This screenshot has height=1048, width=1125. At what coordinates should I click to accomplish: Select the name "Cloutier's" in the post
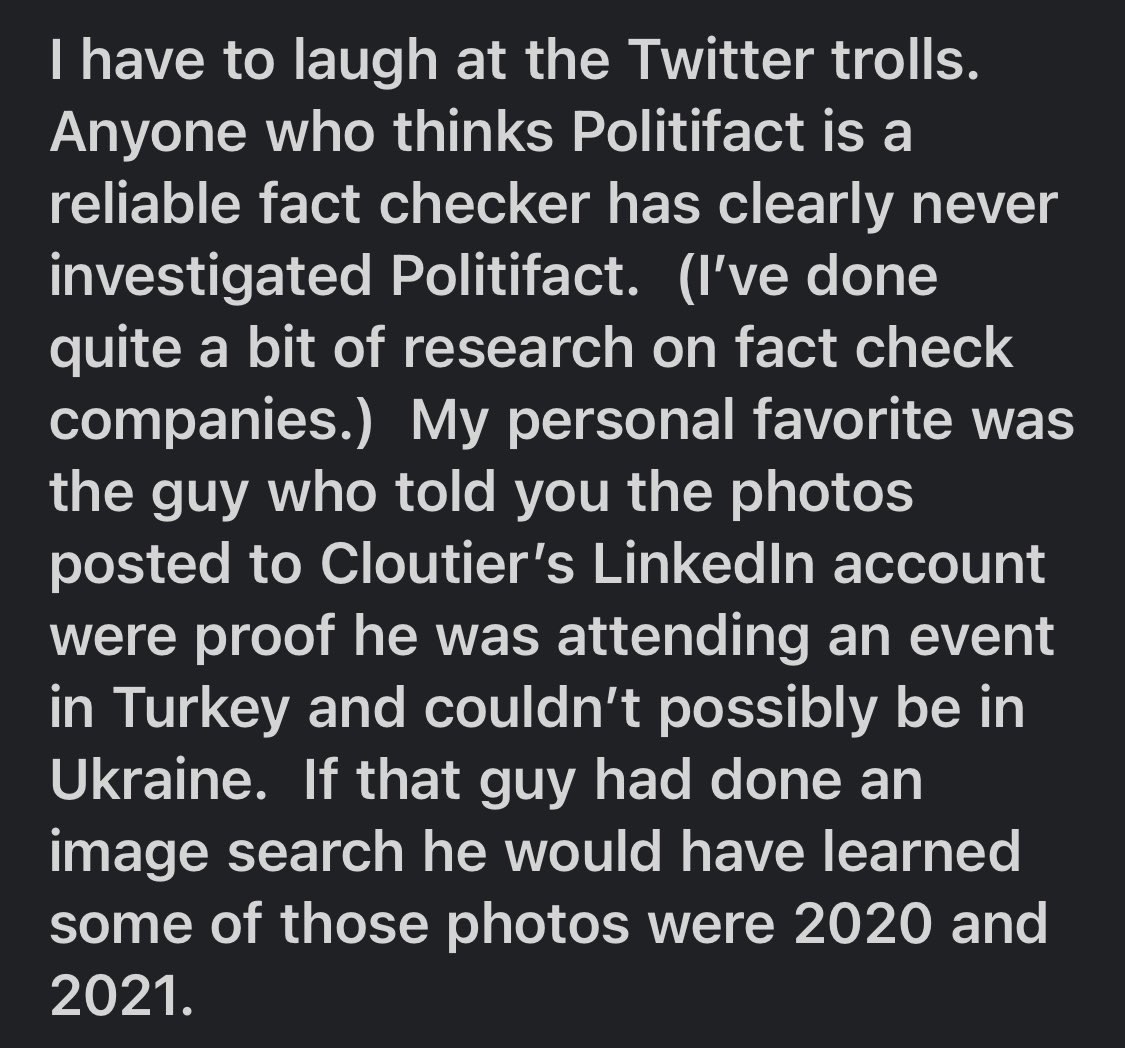(447, 562)
